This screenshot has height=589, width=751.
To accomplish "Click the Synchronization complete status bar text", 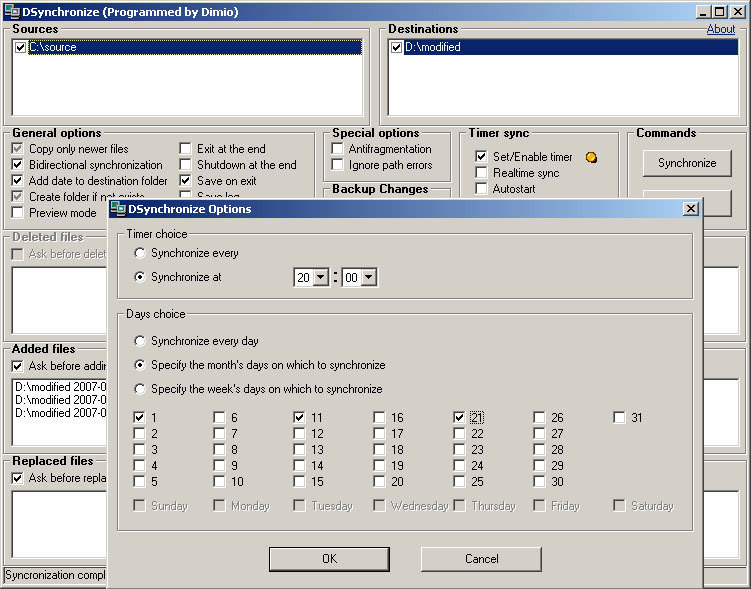I will pos(56,575).
